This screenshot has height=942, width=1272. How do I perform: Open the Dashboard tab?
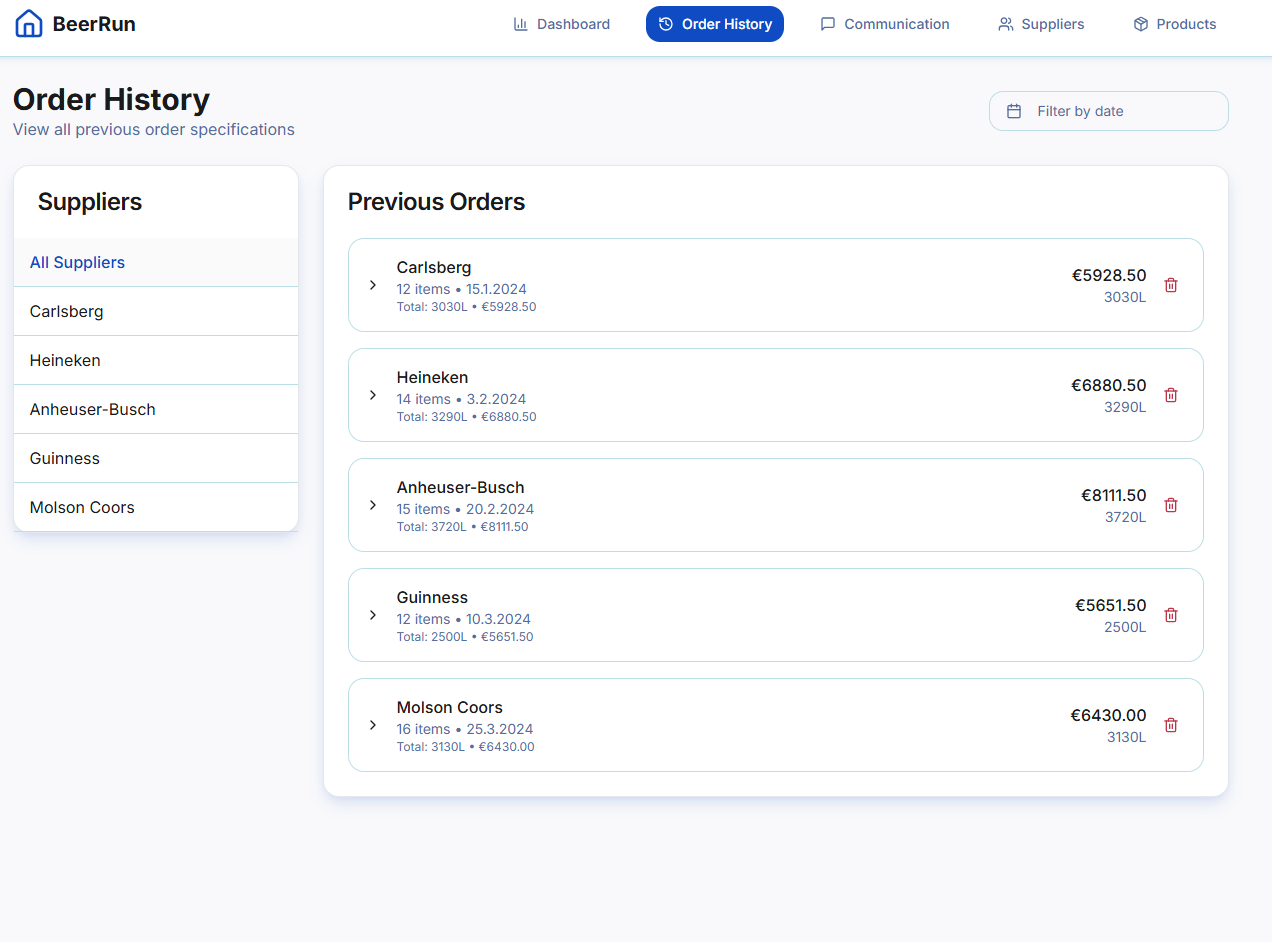coord(561,24)
